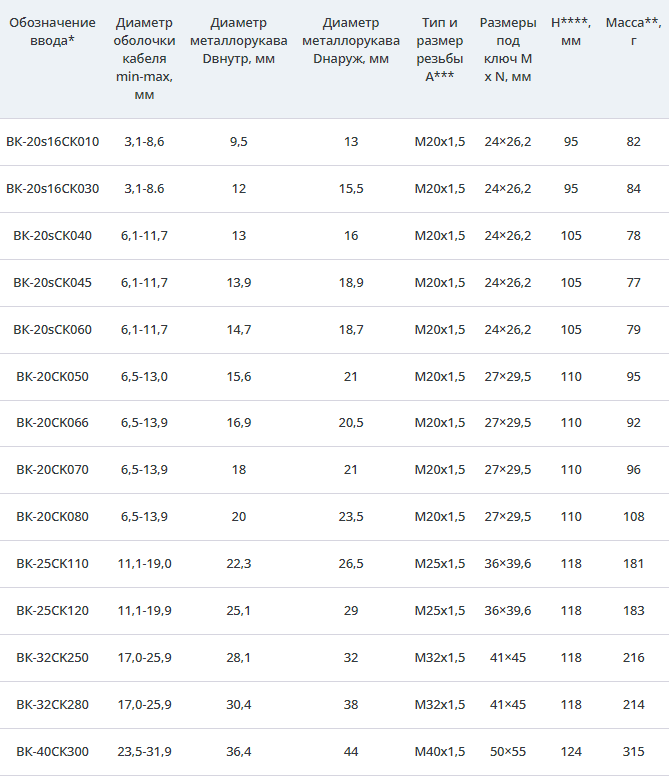
Task: Select the ВК-25СК120 row label
Action: tap(52, 611)
